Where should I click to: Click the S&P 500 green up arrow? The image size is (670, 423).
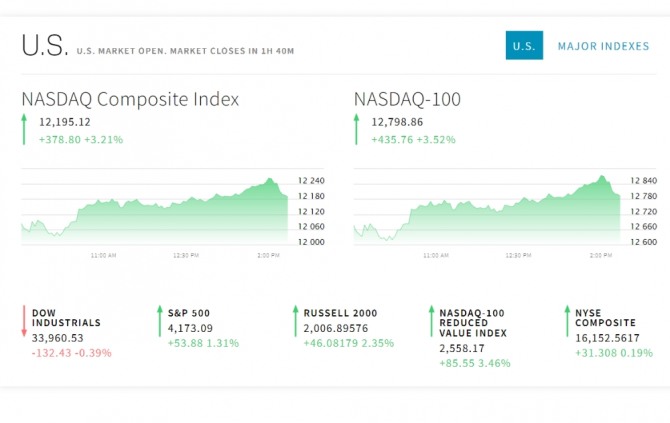[x=160, y=322]
